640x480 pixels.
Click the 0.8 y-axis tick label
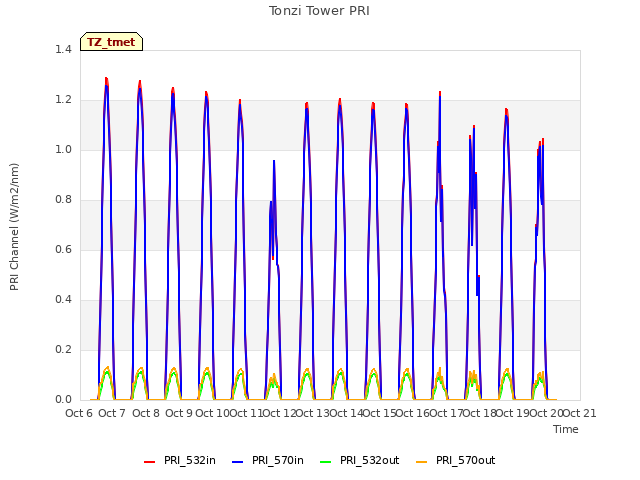pos(63,200)
